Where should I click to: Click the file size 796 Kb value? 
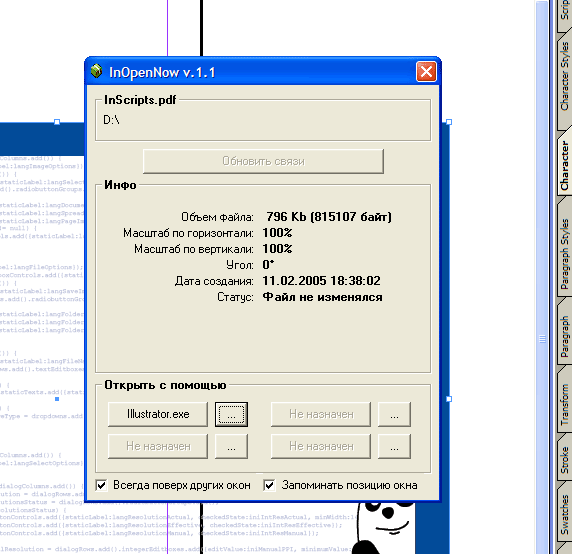pyautogui.click(x=328, y=217)
